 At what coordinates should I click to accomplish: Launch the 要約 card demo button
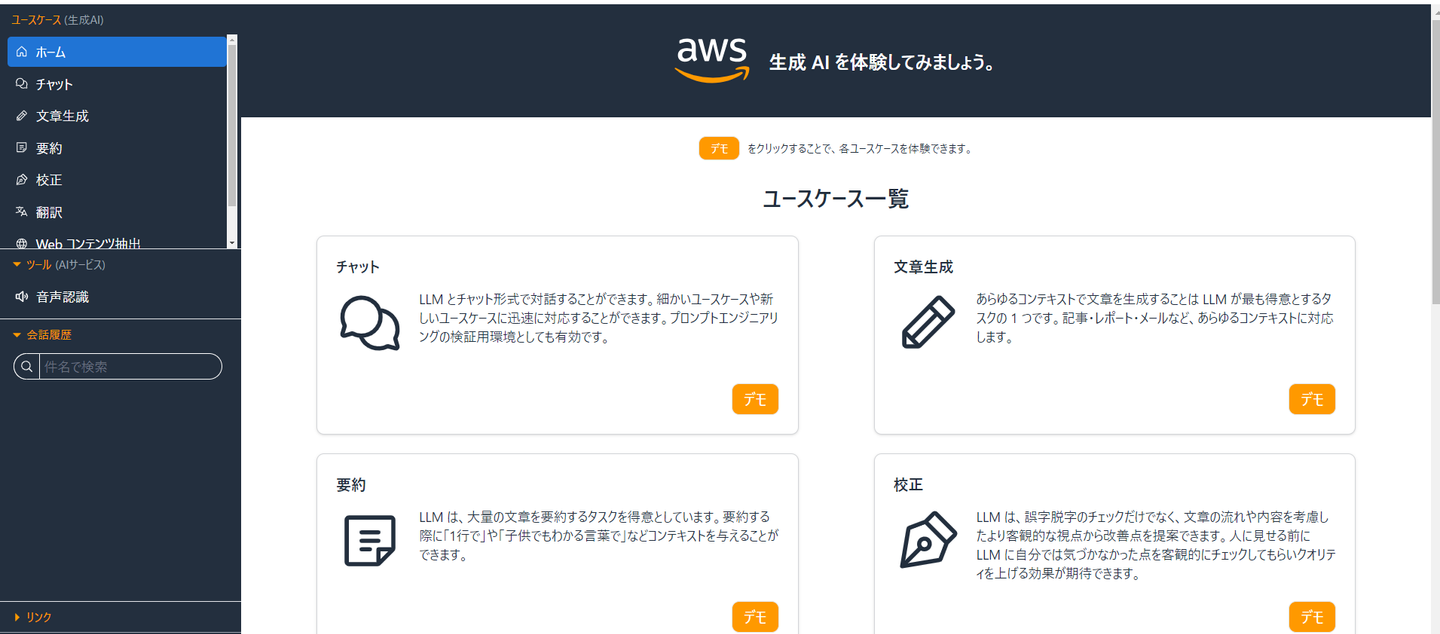[755, 617]
